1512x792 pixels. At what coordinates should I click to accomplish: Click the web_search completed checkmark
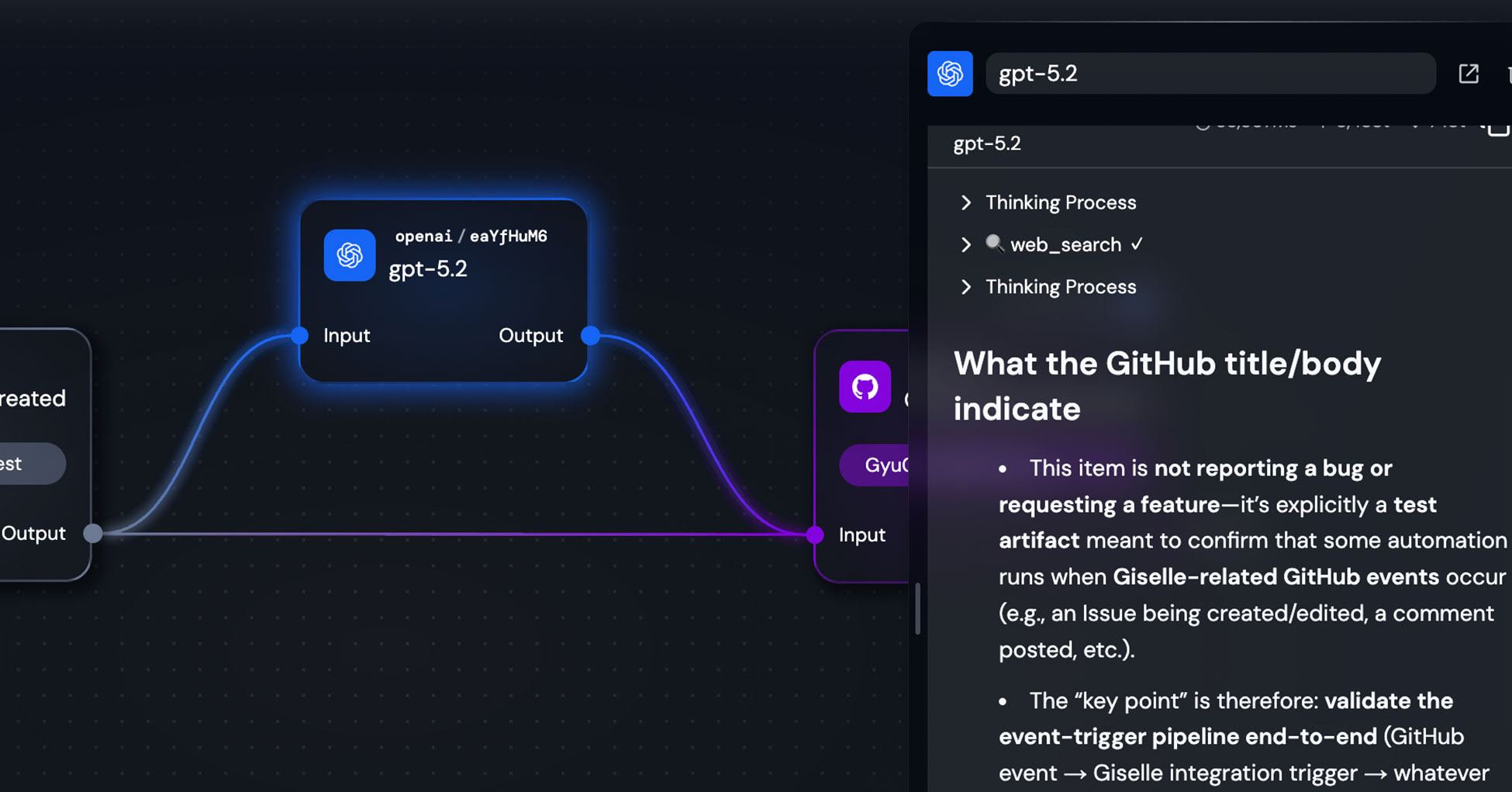tap(1138, 244)
